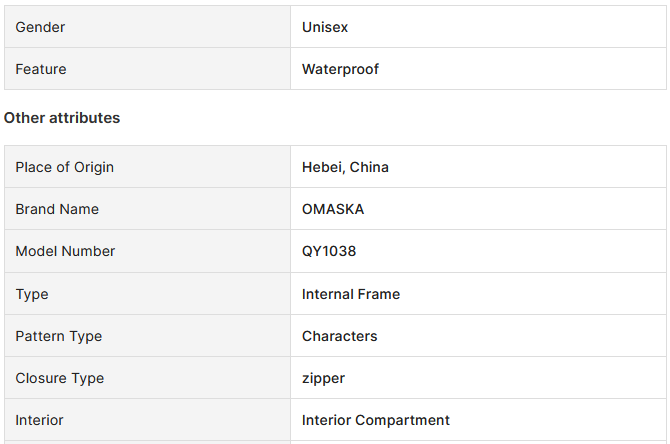Screen dimensions: 670x444
Task: Select the Characters value text
Action: coord(340,336)
